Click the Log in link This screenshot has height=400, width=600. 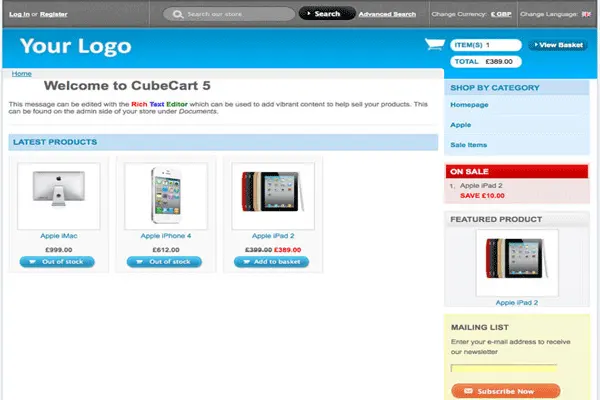pyautogui.click(x=19, y=14)
